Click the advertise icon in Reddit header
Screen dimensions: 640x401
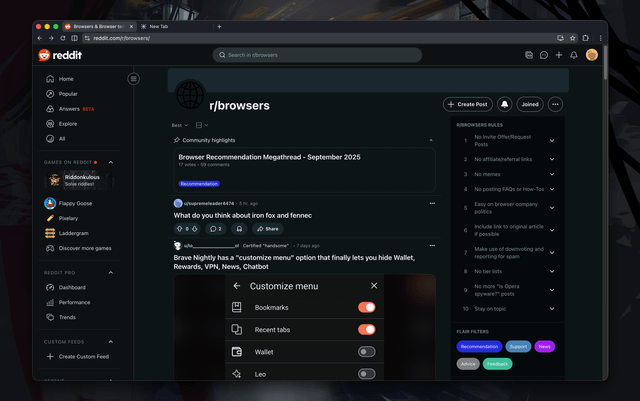pyautogui.click(x=529, y=55)
